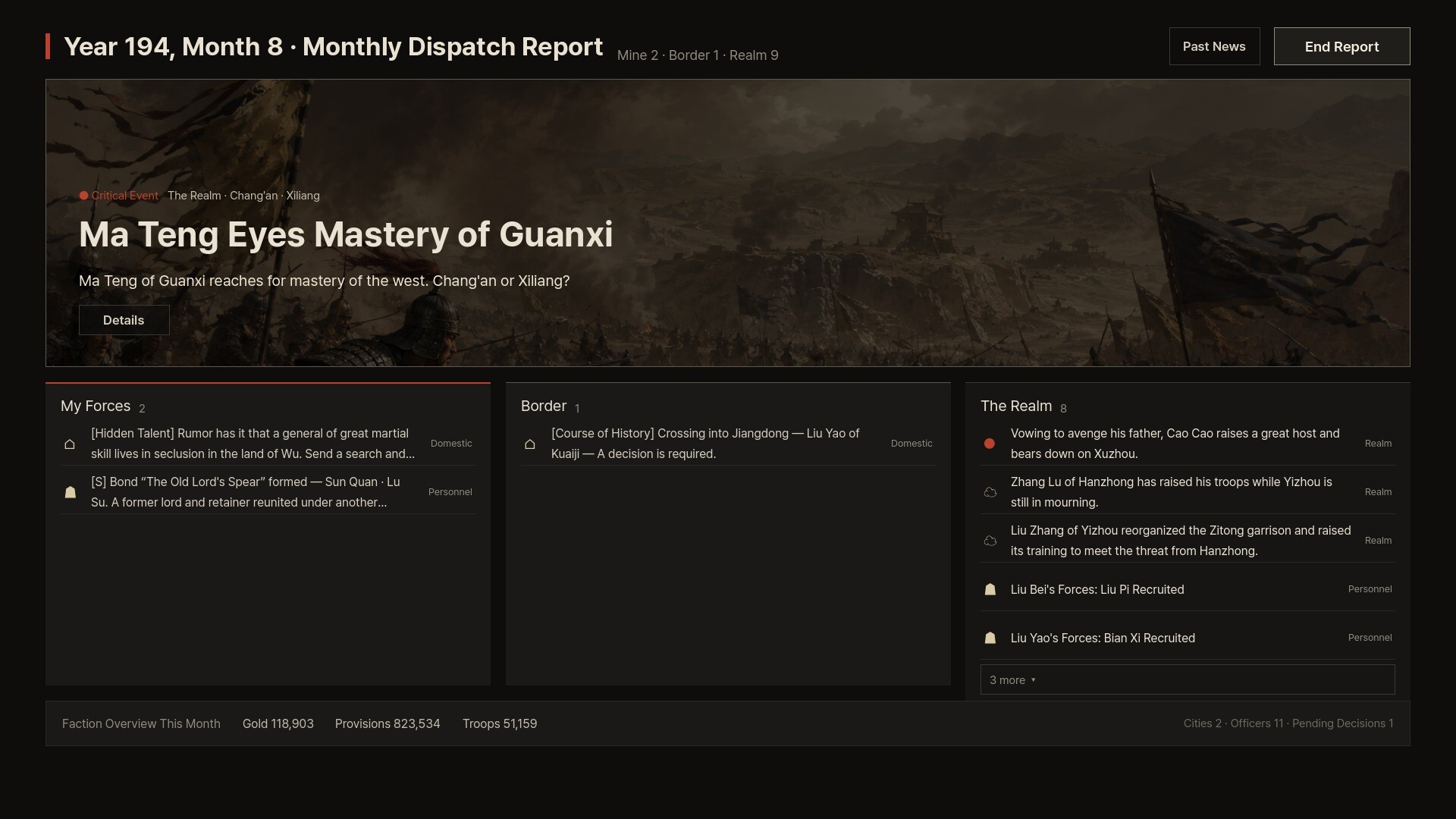Select the My Forces panel header
The height and width of the screenshot is (819, 1456).
click(x=96, y=406)
